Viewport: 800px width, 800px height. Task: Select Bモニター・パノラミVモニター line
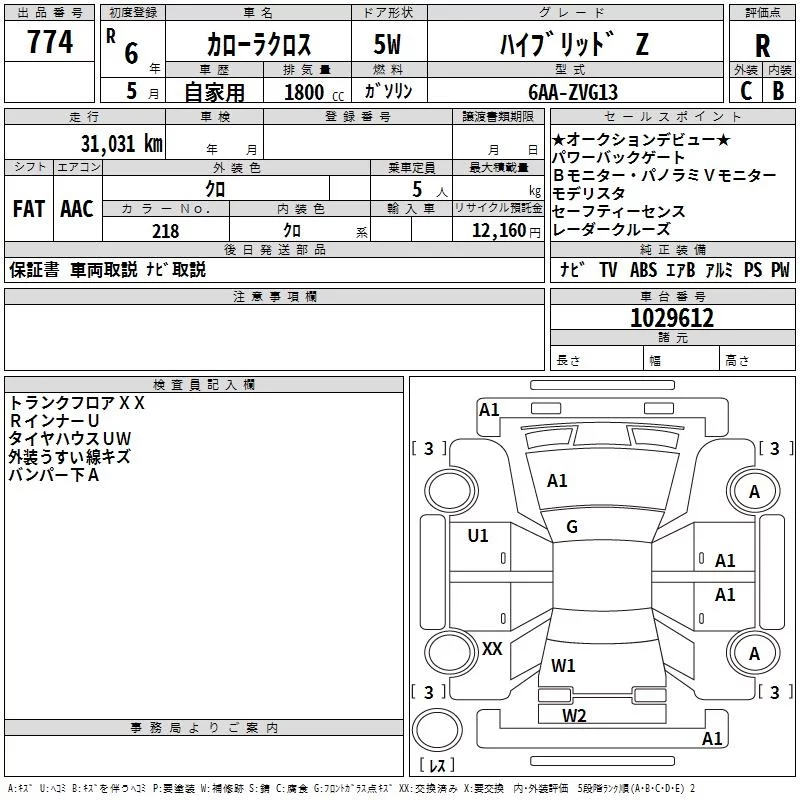tap(664, 175)
